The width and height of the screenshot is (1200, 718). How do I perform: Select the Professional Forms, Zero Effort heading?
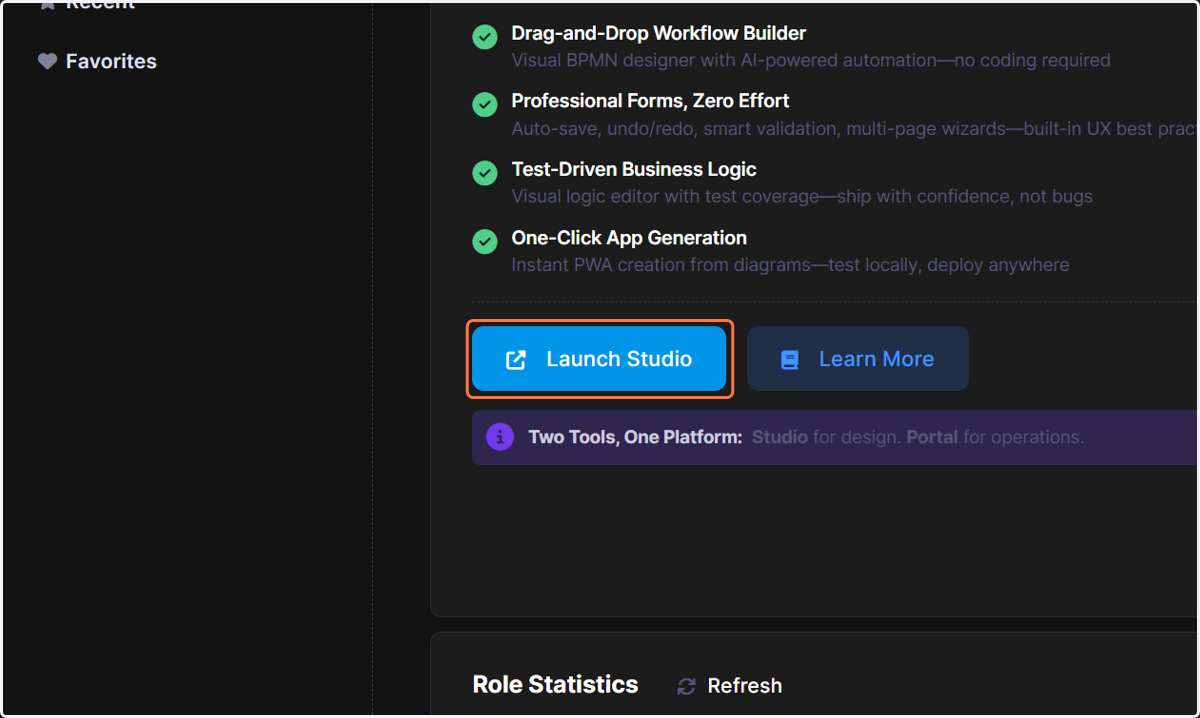(x=650, y=101)
